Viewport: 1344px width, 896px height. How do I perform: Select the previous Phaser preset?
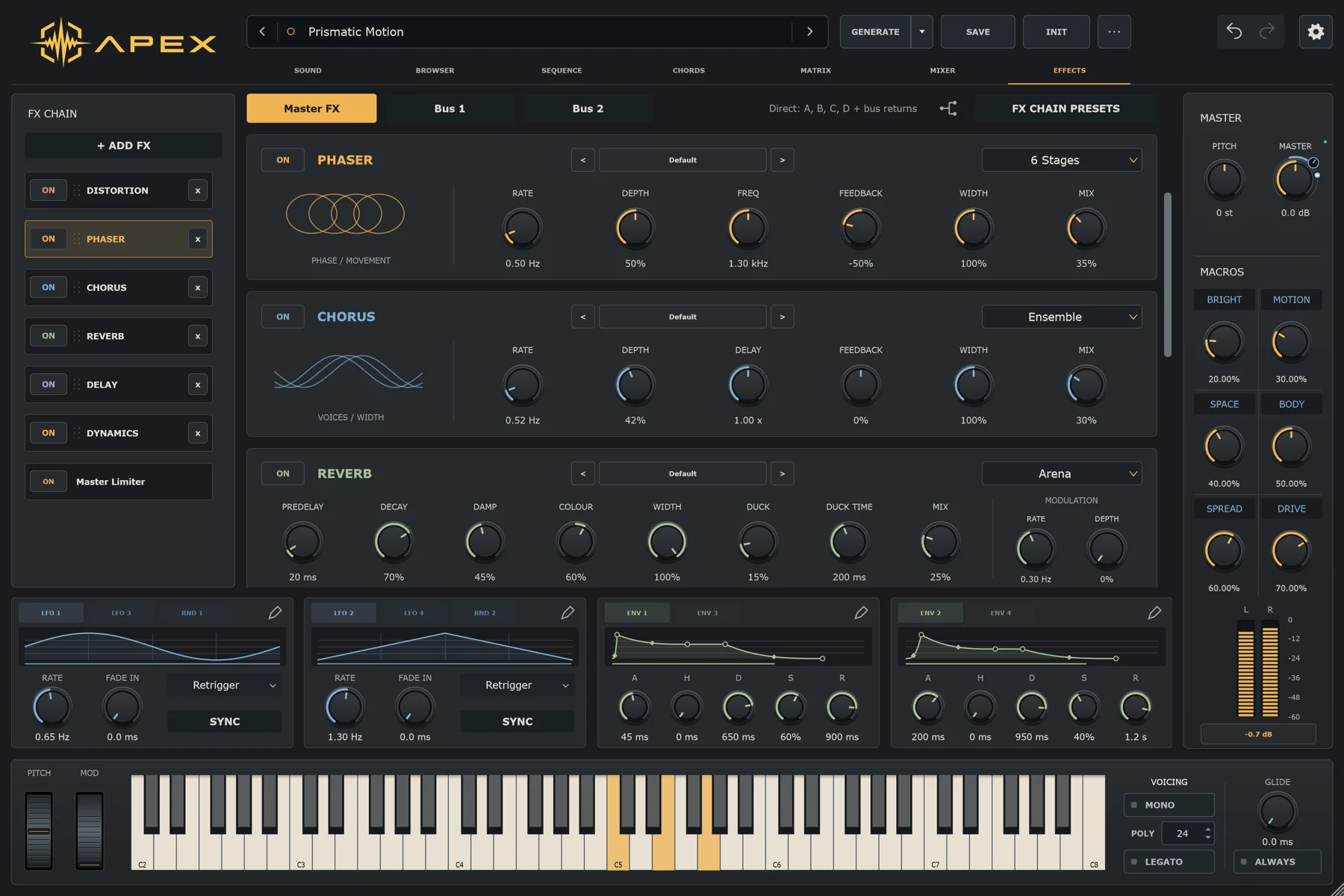coord(583,160)
